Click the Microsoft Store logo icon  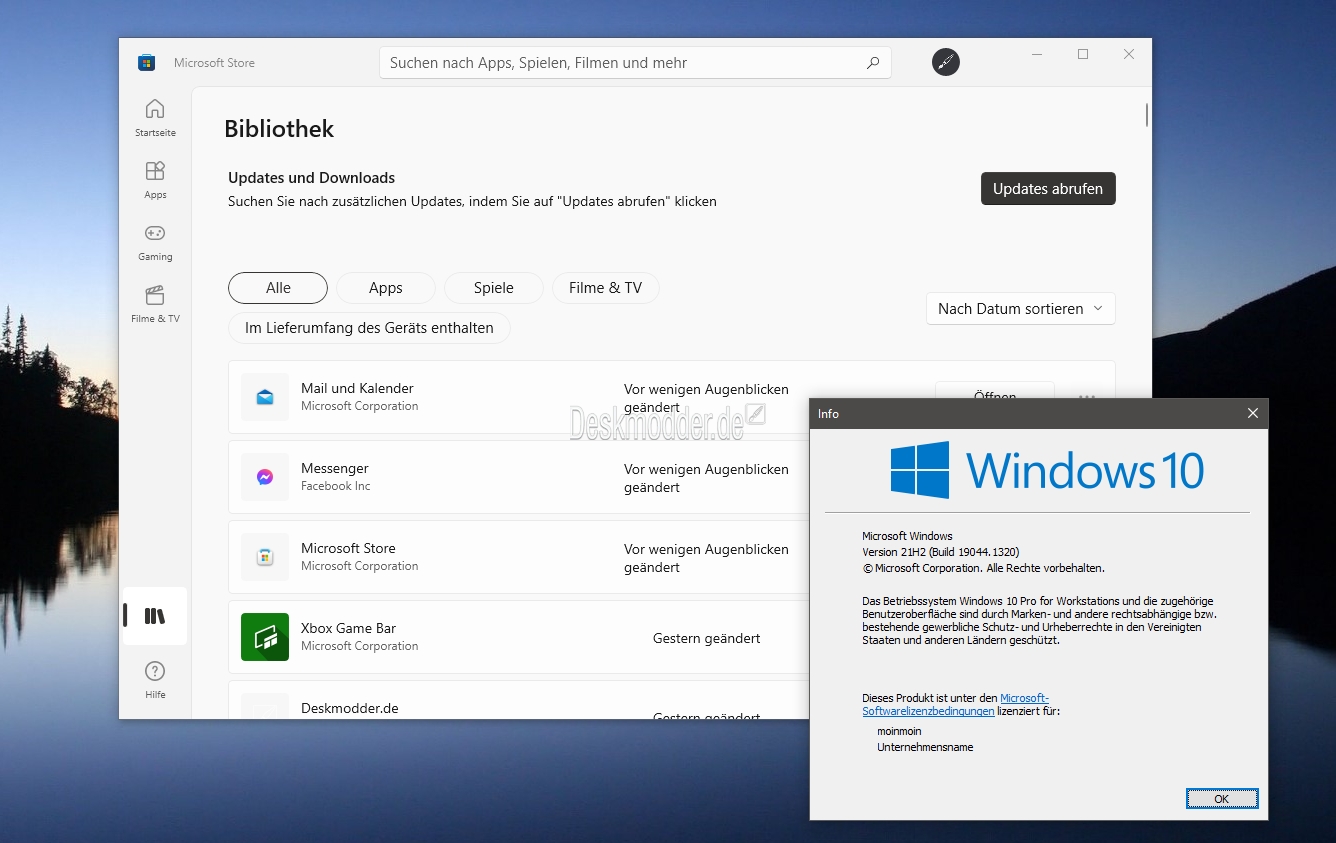(x=147, y=62)
